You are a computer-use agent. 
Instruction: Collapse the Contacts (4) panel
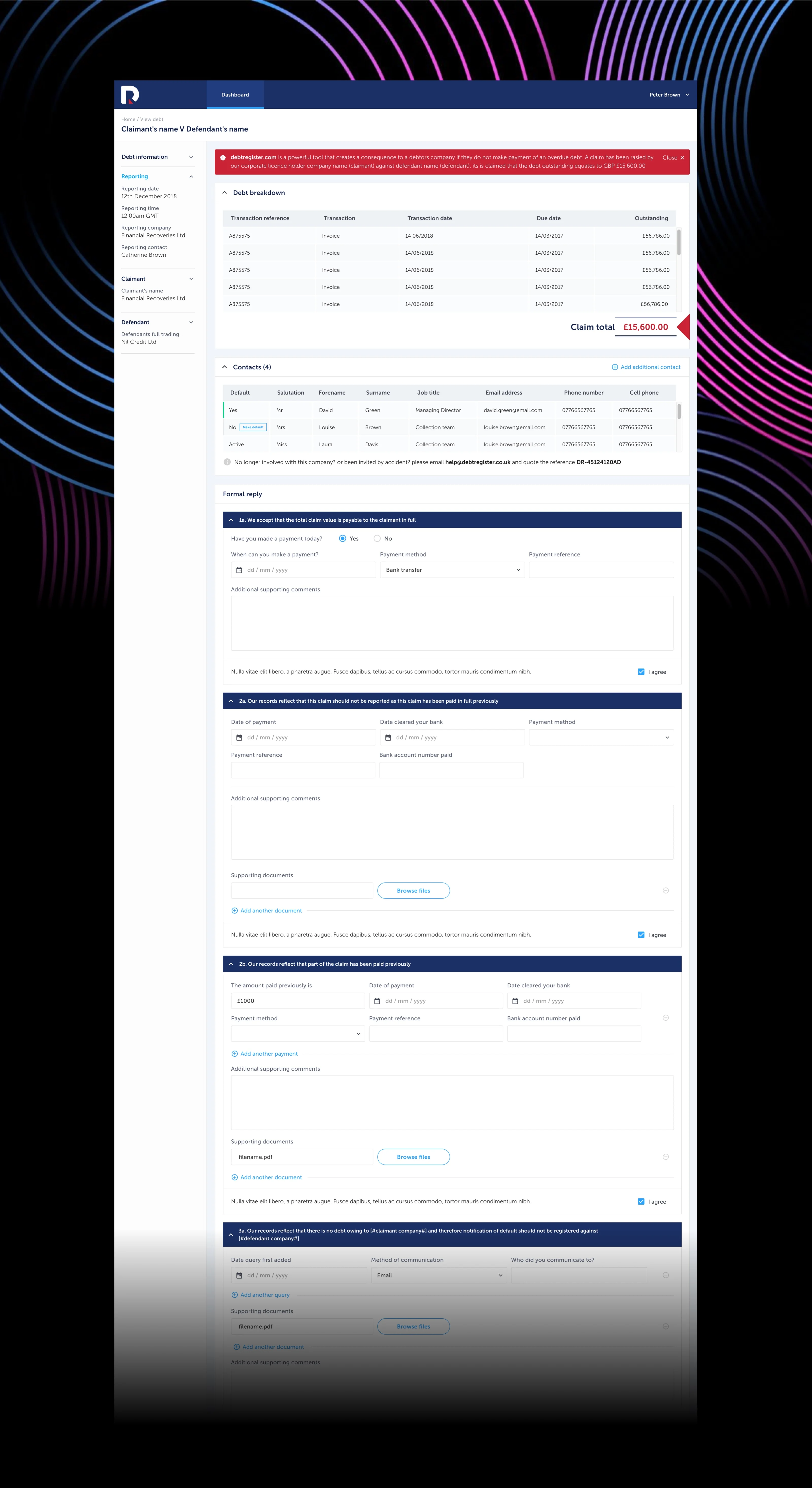225,367
